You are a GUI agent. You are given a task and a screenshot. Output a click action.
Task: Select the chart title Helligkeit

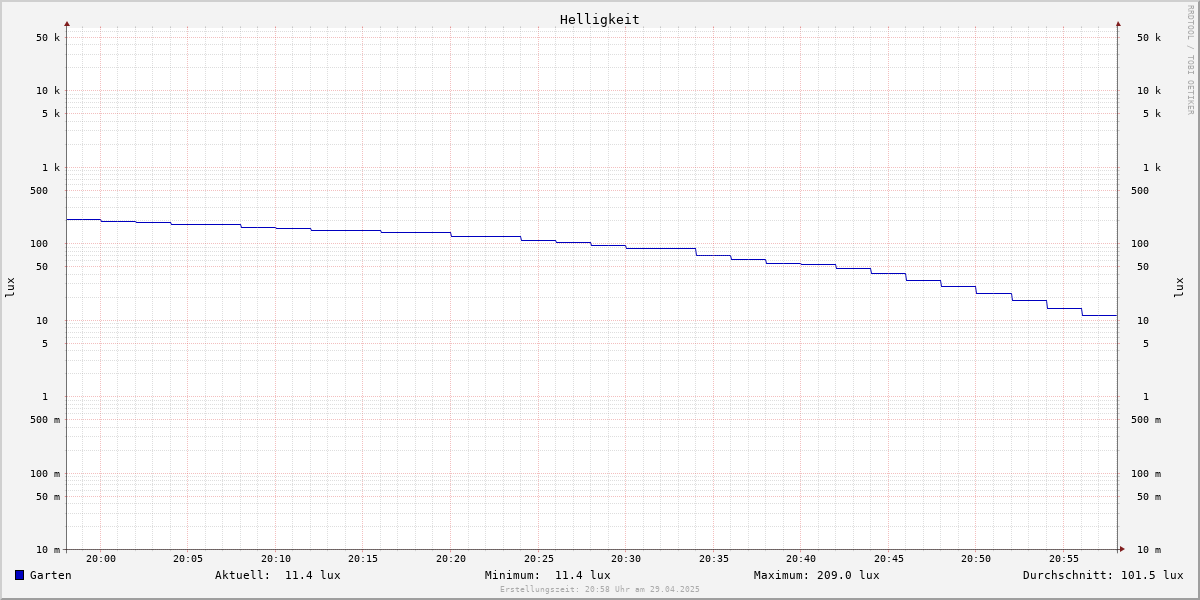coord(600,19)
